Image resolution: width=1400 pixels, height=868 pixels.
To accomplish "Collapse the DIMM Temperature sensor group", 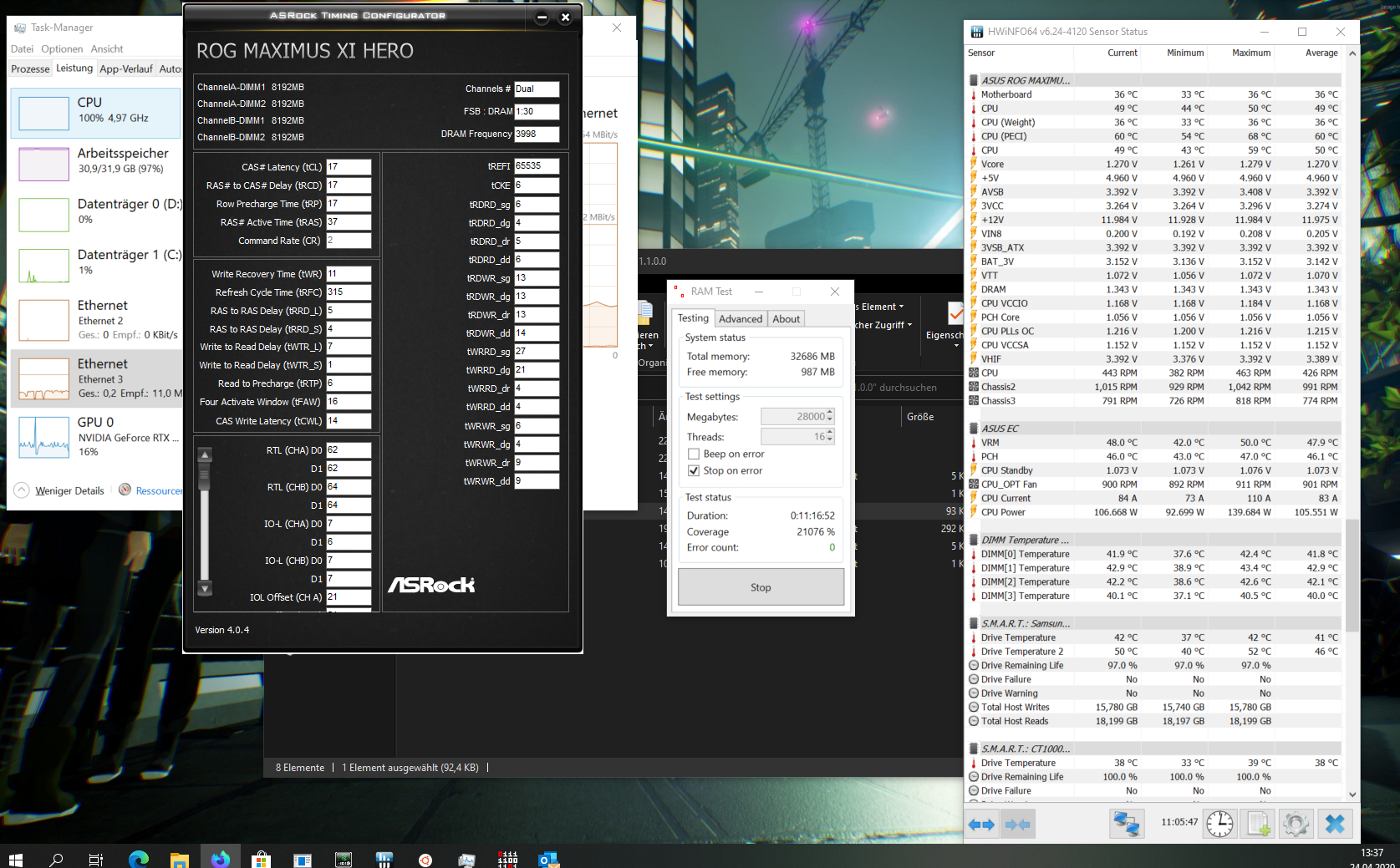I will pyautogui.click(x=974, y=540).
